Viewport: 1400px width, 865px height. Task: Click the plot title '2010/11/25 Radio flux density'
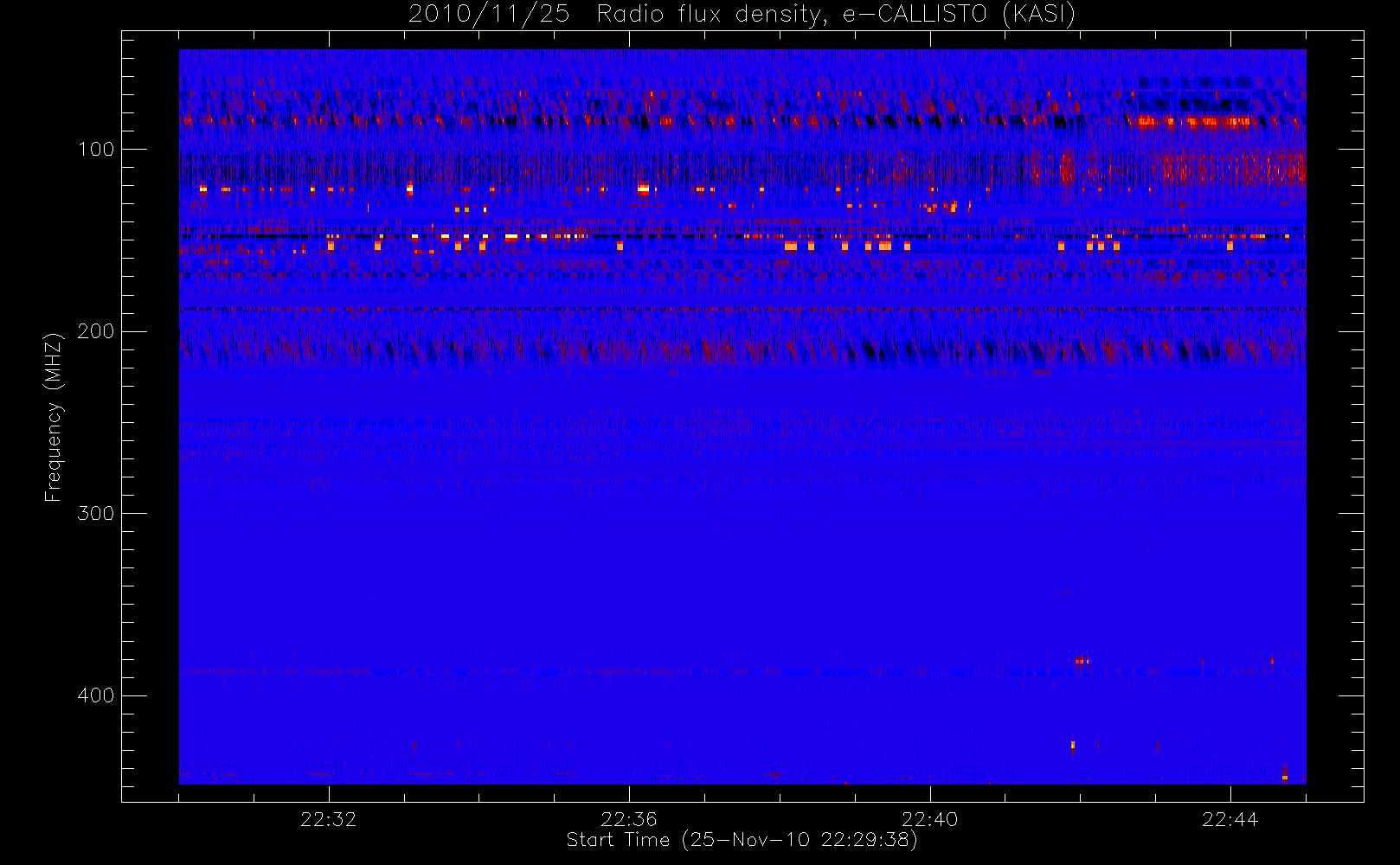click(742, 15)
